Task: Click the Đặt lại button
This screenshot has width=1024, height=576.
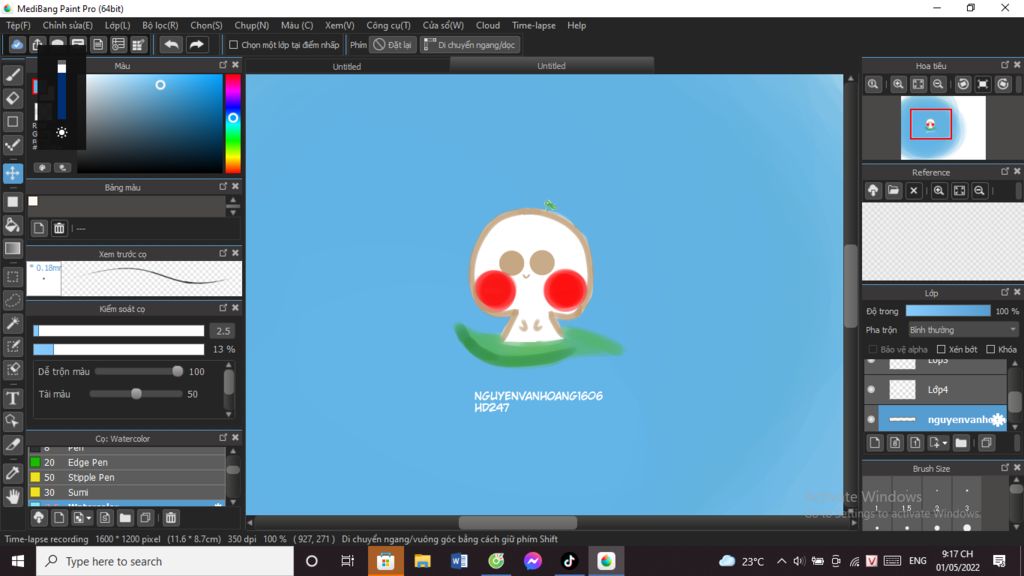Action: coord(392,45)
